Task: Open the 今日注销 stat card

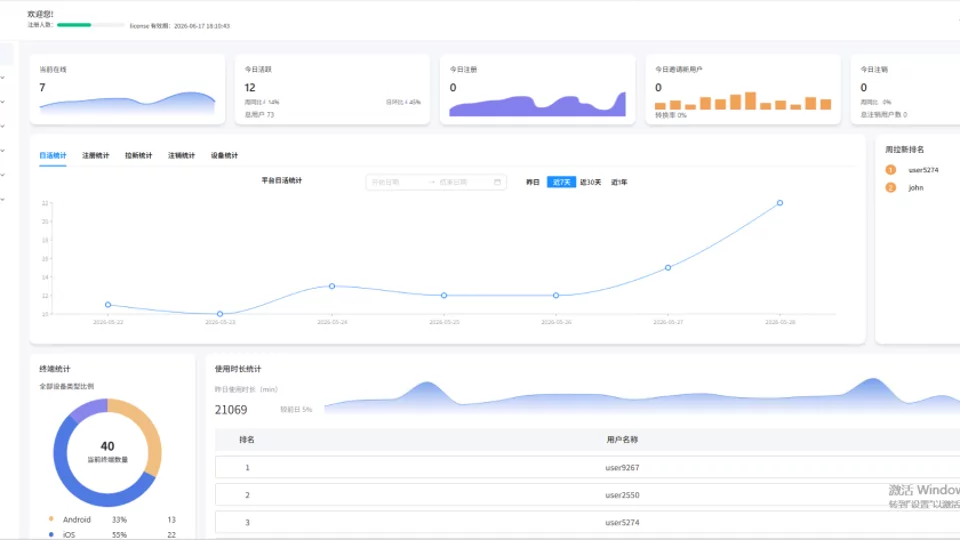Action: (x=906, y=89)
